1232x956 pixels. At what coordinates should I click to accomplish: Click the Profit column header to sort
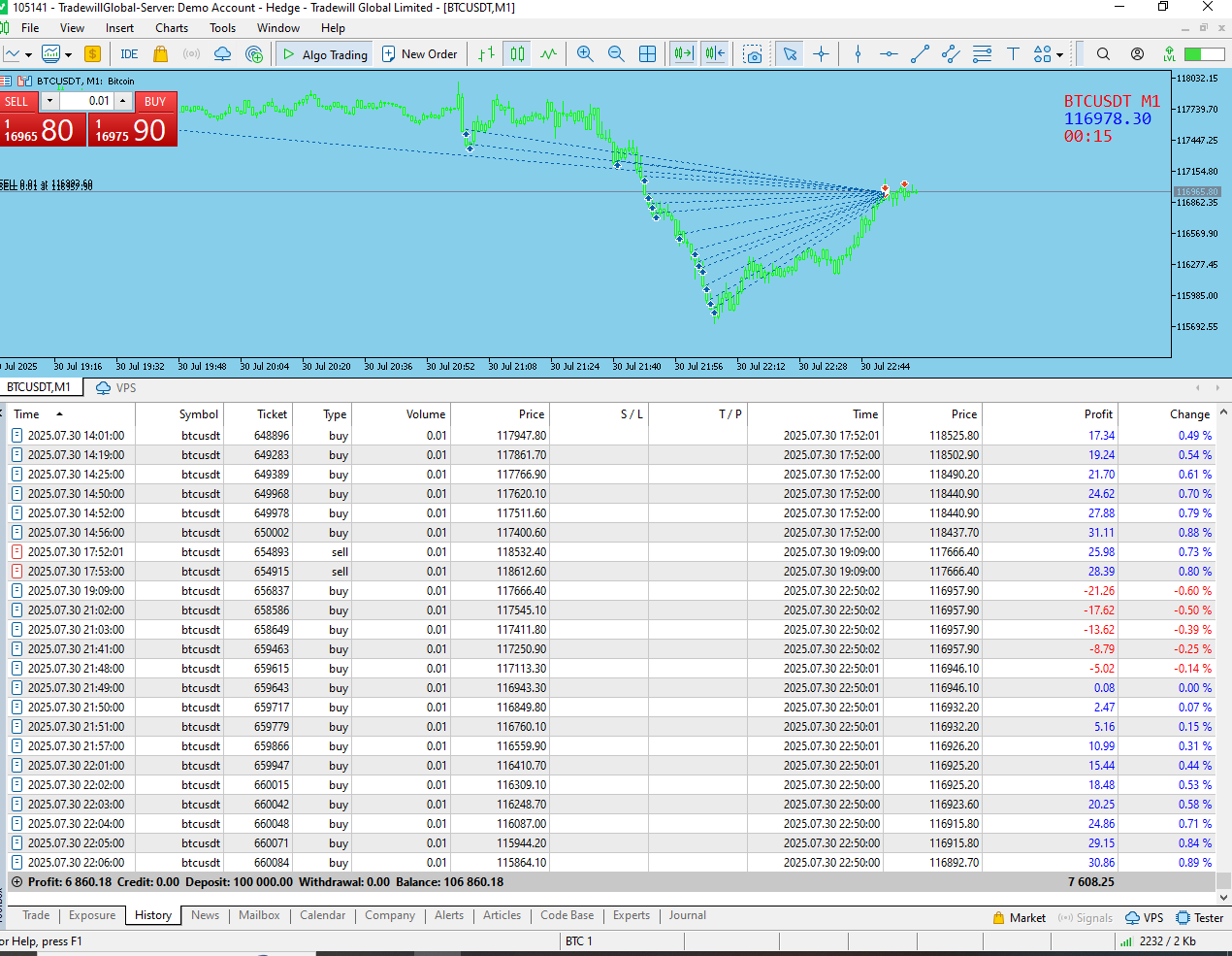pos(1098,414)
